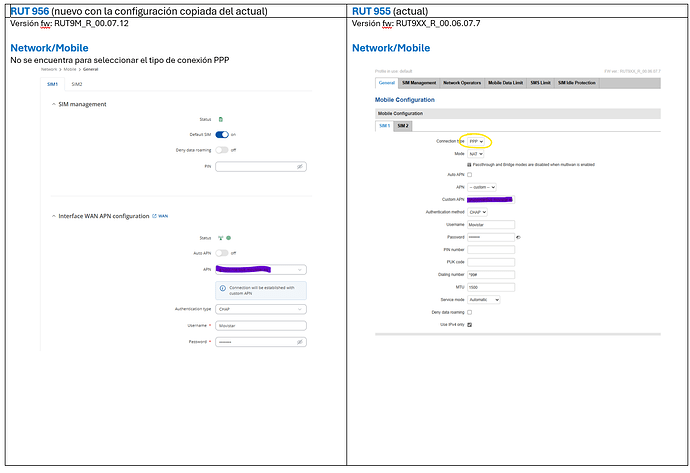The height and width of the screenshot is (473, 690).
Task: Click the Password field in RUT 955
Action: point(491,237)
